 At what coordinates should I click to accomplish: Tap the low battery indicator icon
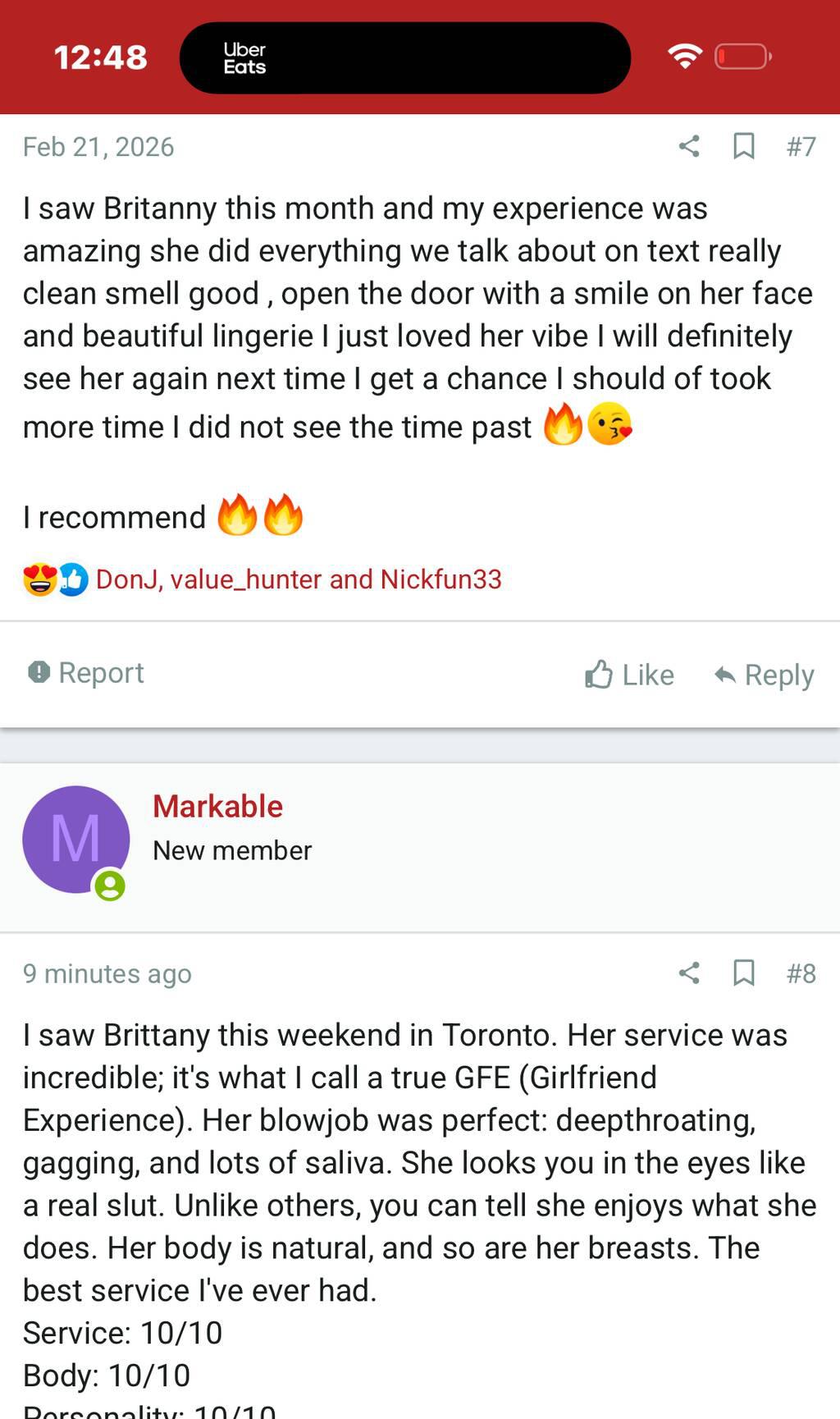point(742,56)
